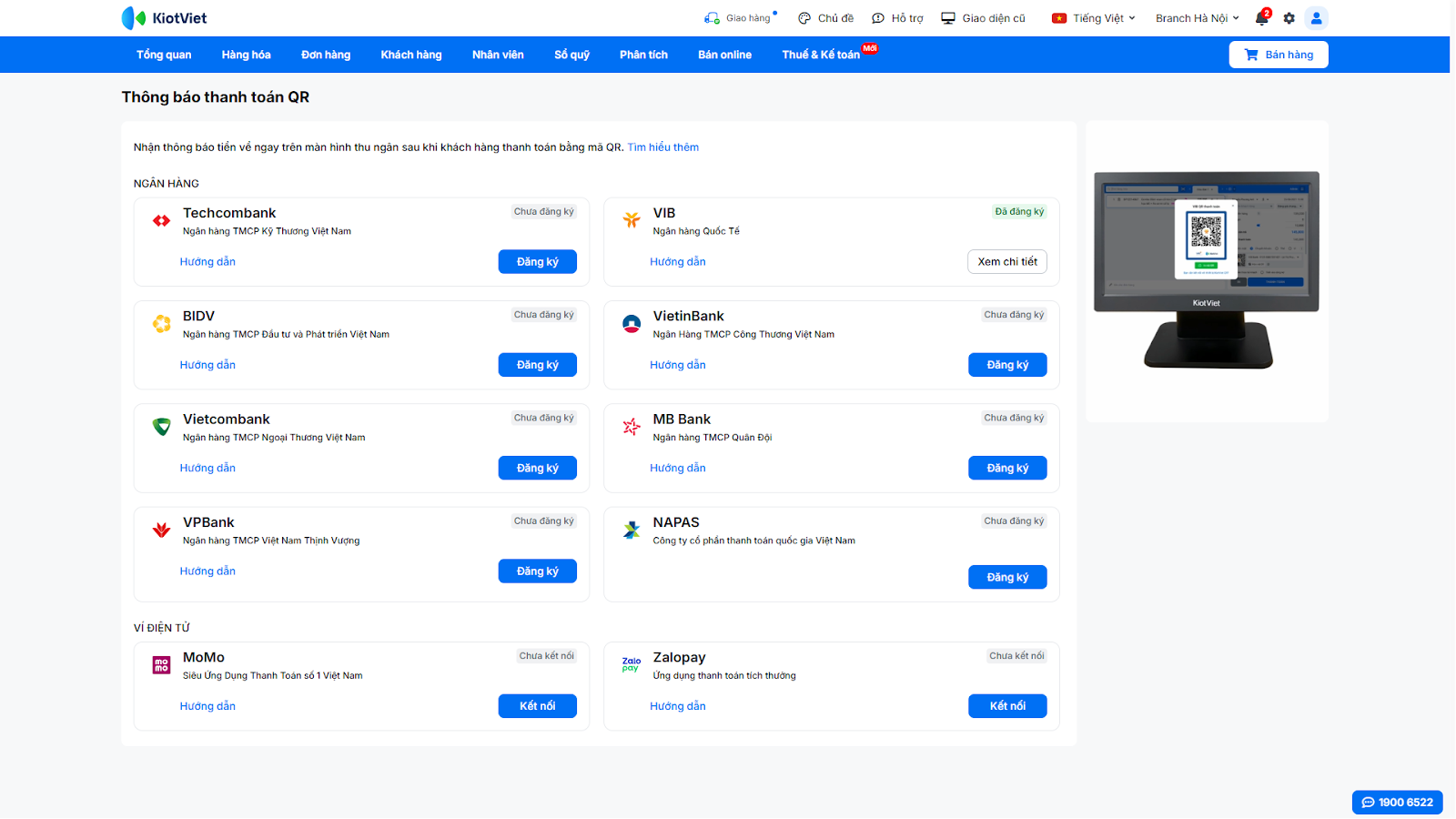The height and width of the screenshot is (819, 1456).
Task: Register MB Bank with Đăng ký
Action: tap(1007, 468)
